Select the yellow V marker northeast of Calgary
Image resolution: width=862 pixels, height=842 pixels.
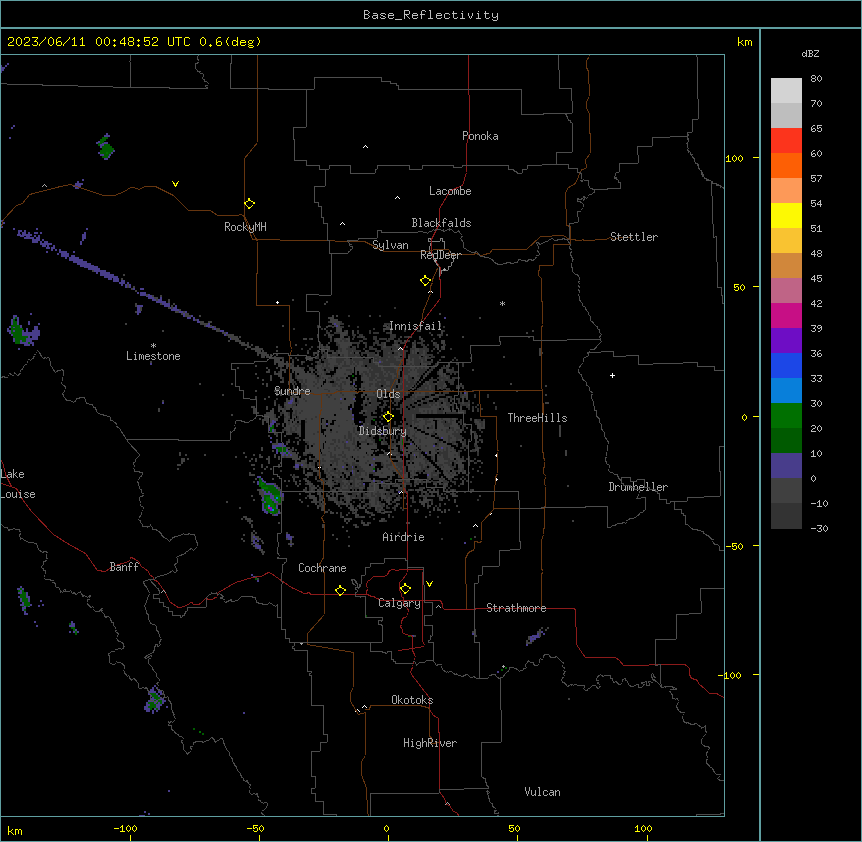point(429,584)
